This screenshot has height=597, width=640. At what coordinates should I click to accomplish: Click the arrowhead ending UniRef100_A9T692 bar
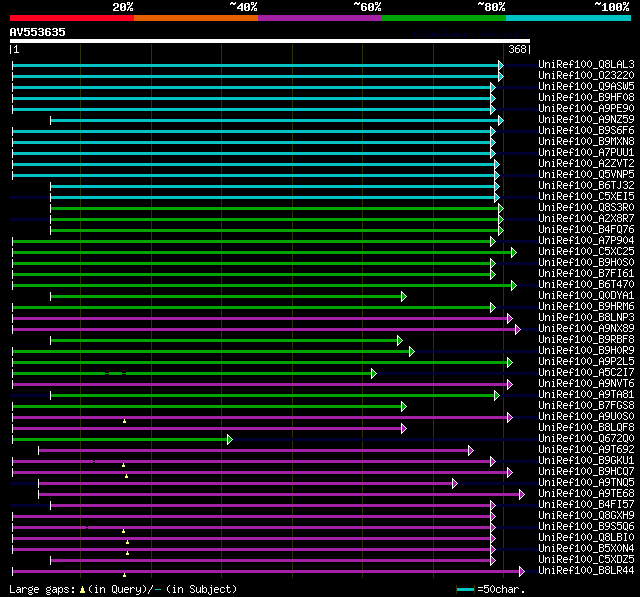click(471, 451)
